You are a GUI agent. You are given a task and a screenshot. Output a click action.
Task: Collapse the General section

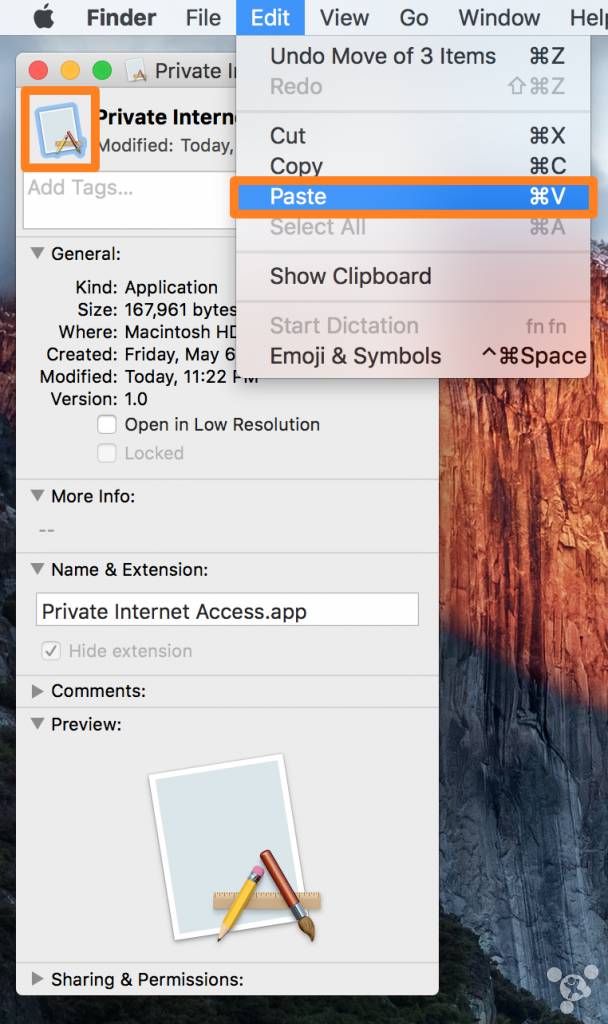37,254
